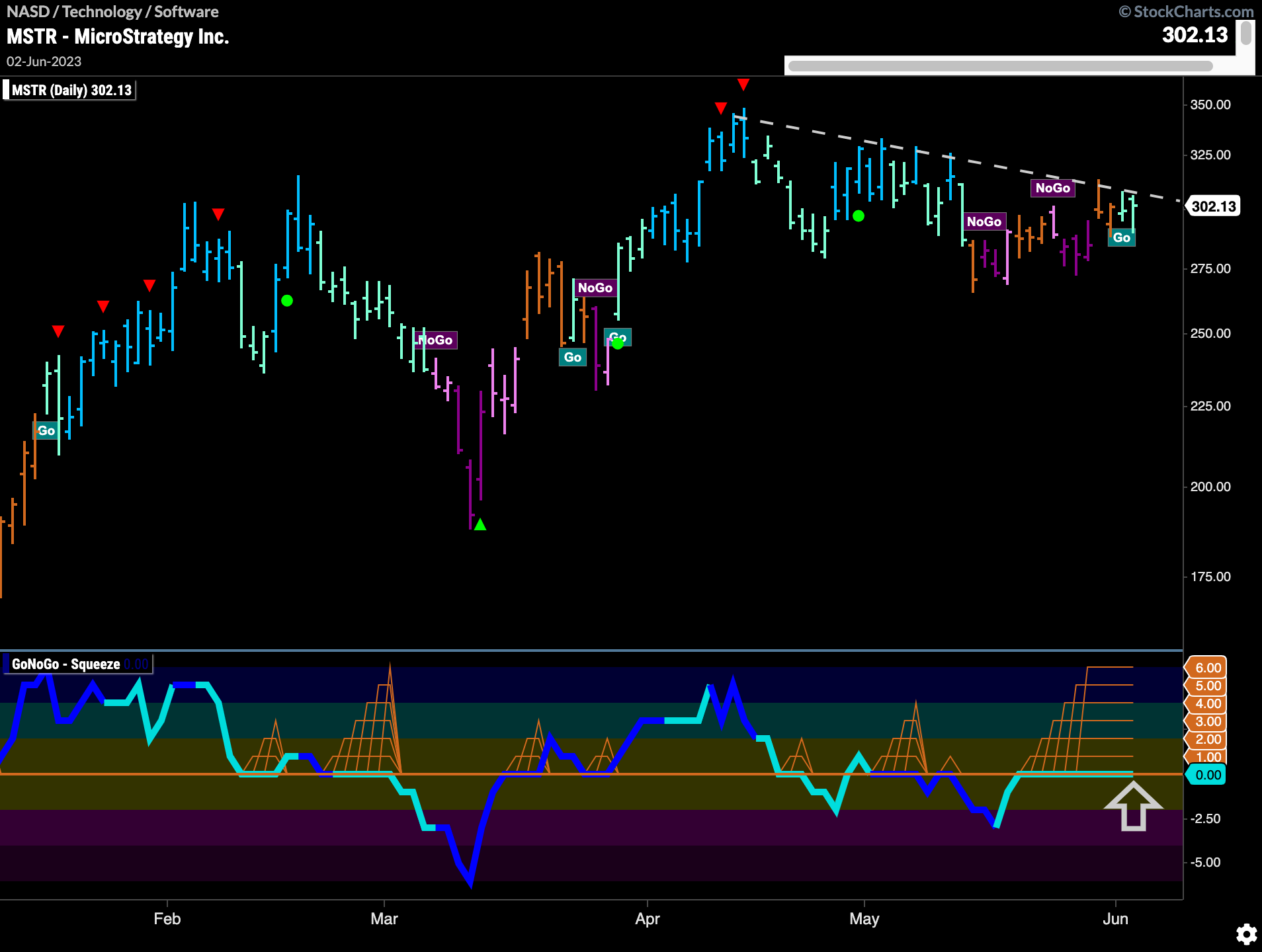Click the Apr label on the time axis
The image size is (1262, 952).
click(x=648, y=919)
